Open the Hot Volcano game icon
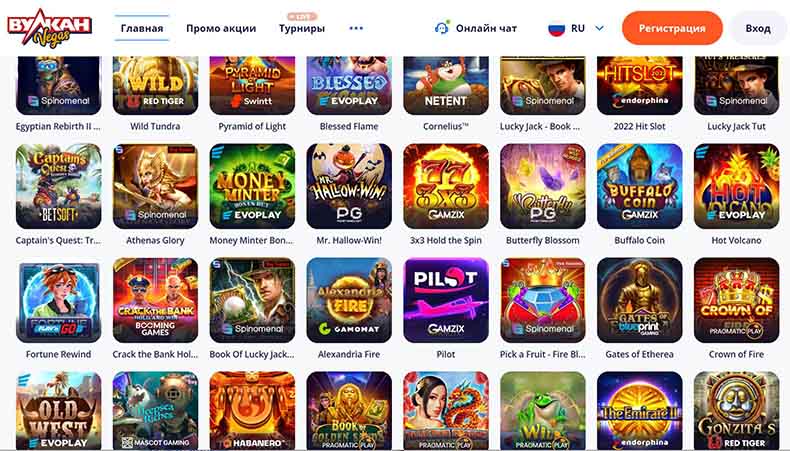Screen dimensions: 790x451 tap(737, 186)
